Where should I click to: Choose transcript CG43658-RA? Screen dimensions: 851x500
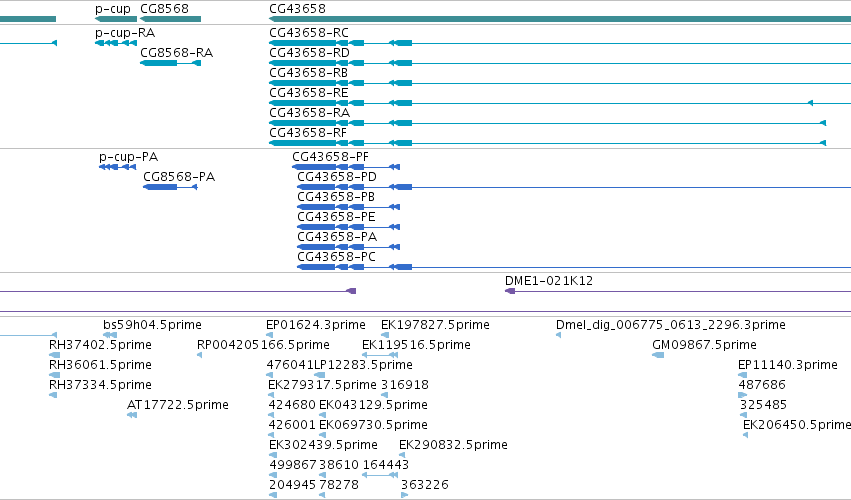click(x=309, y=113)
